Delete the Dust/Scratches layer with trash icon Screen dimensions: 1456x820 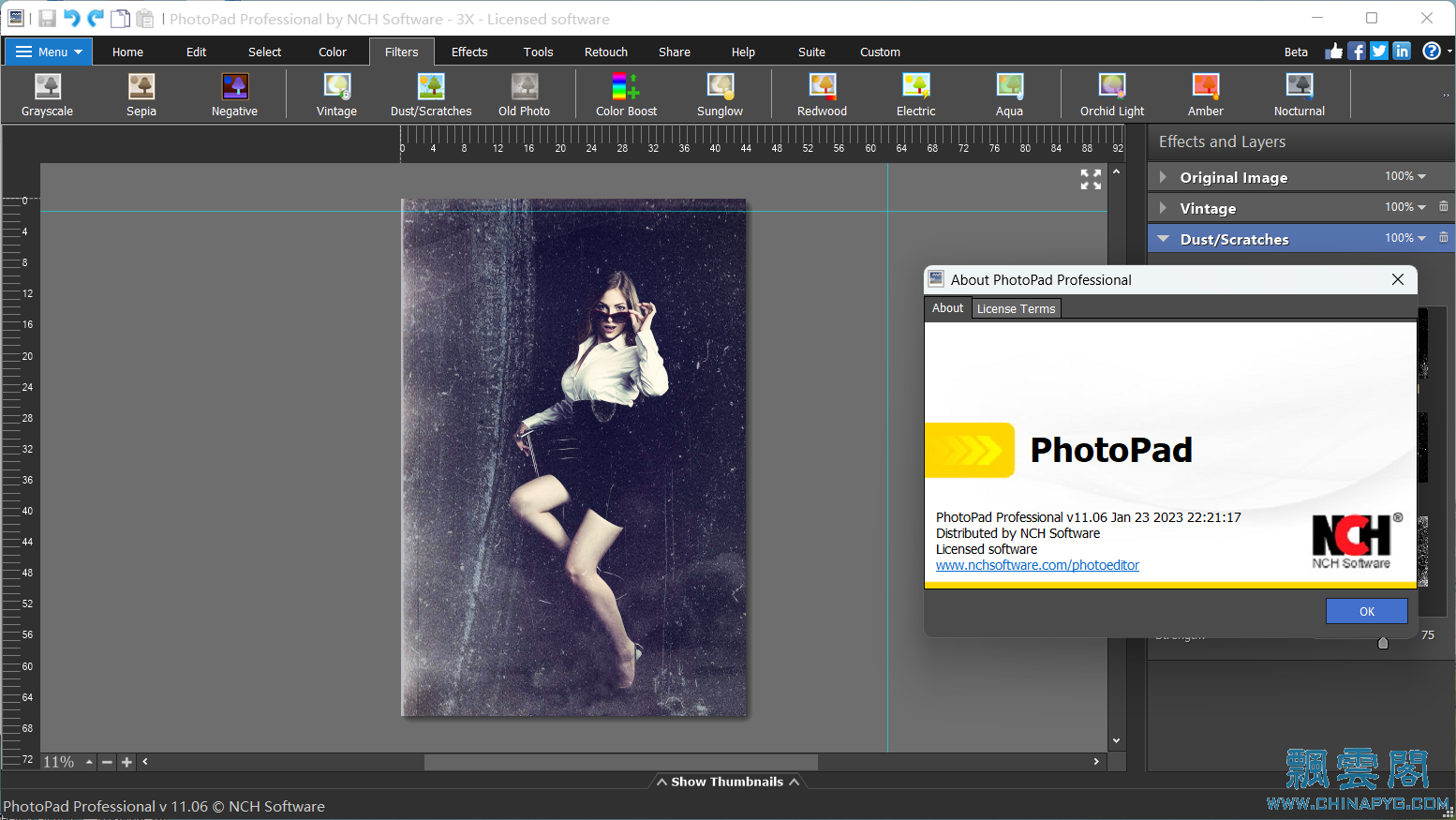(1444, 237)
